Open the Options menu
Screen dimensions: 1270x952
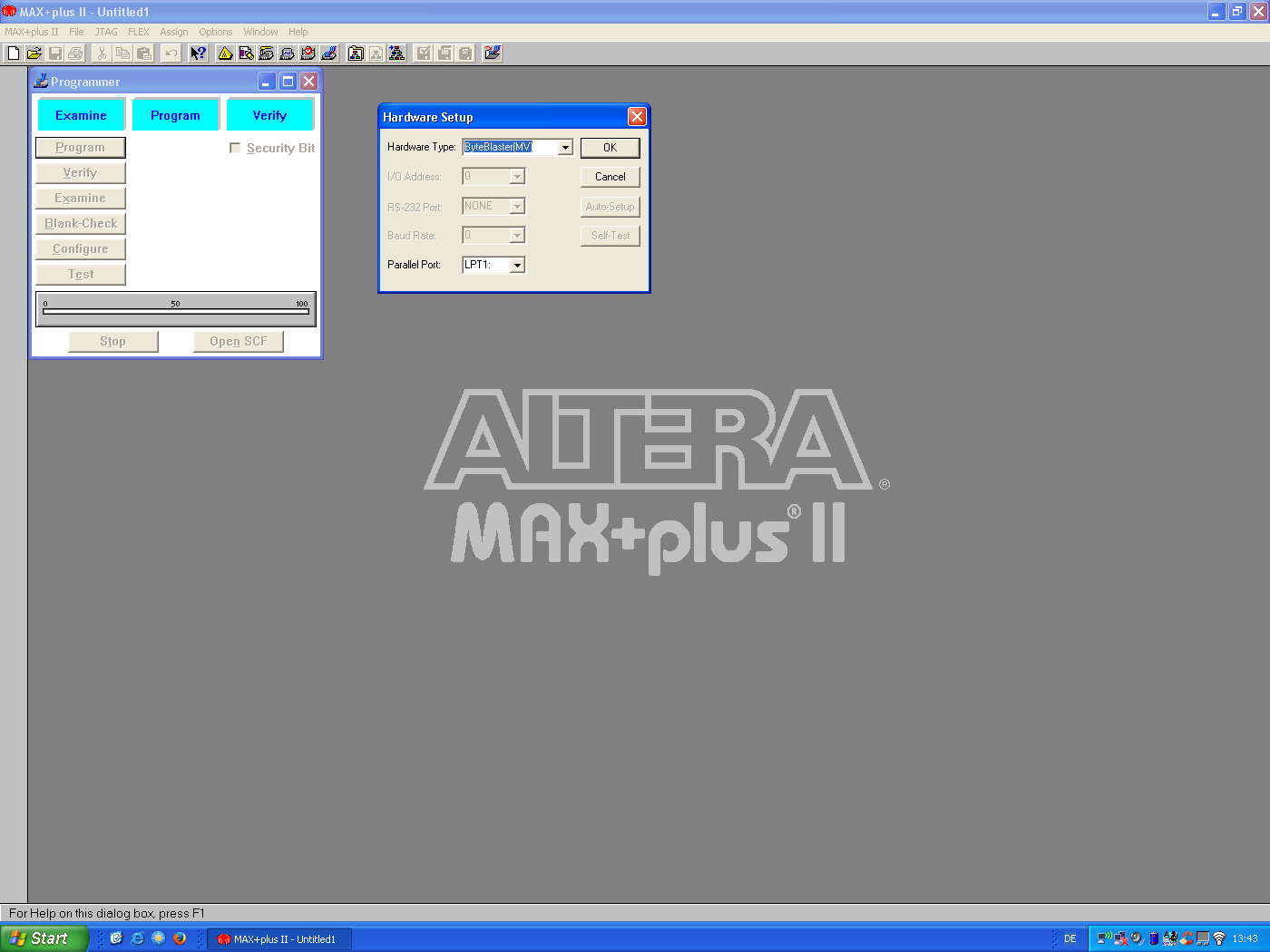click(216, 32)
